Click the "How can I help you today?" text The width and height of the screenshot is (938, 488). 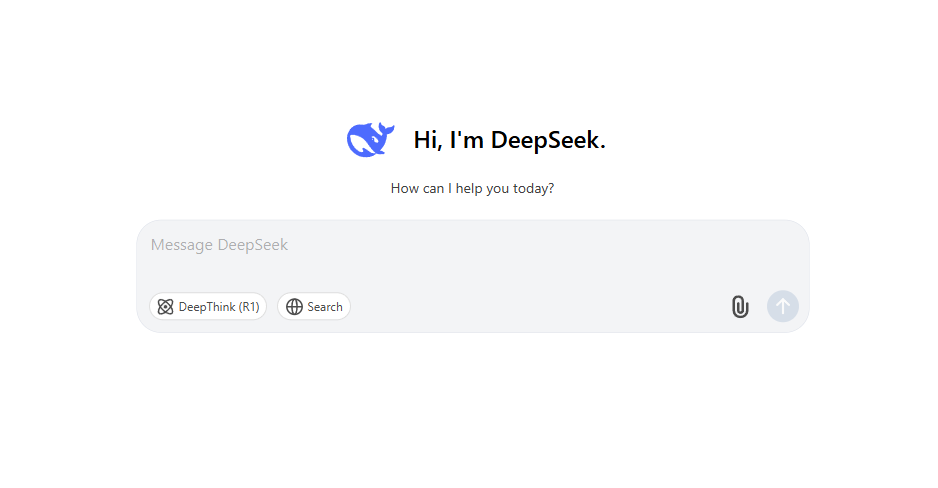pos(473,188)
